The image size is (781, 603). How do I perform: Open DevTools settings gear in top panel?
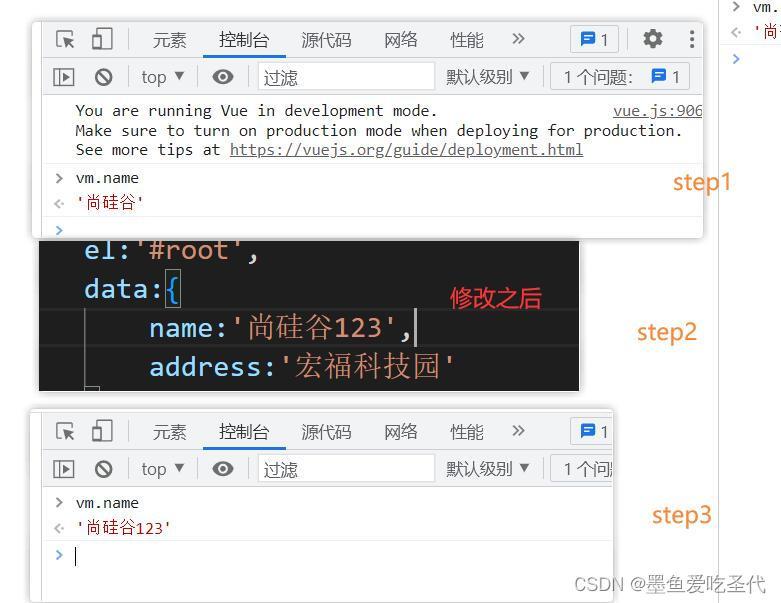pyautogui.click(x=652, y=39)
